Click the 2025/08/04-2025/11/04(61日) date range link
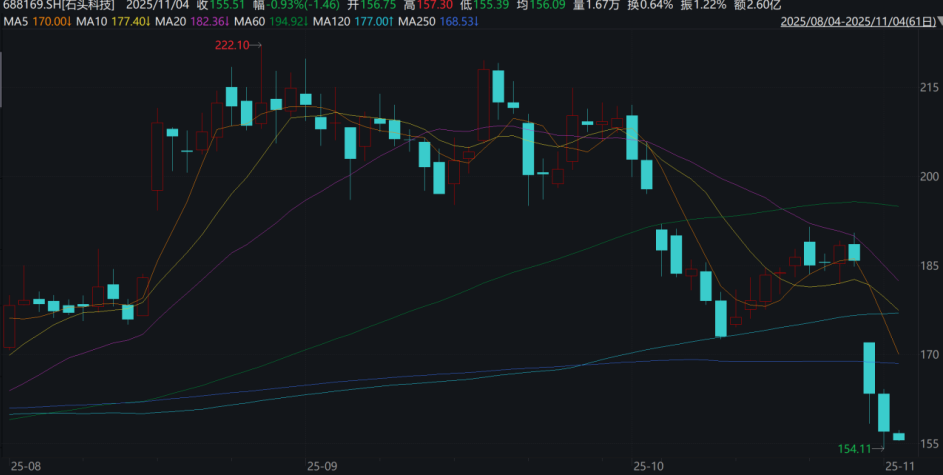943x475 pixels. [858, 22]
